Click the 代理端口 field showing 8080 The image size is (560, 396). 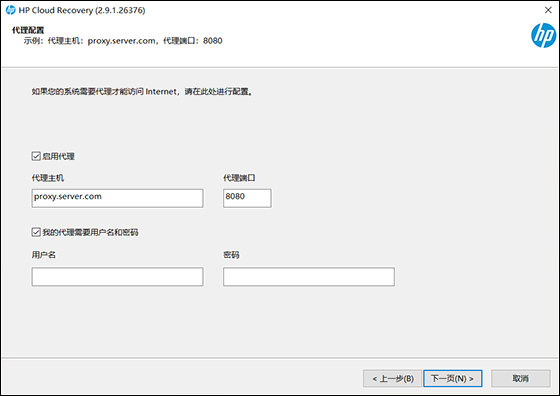(247, 198)
